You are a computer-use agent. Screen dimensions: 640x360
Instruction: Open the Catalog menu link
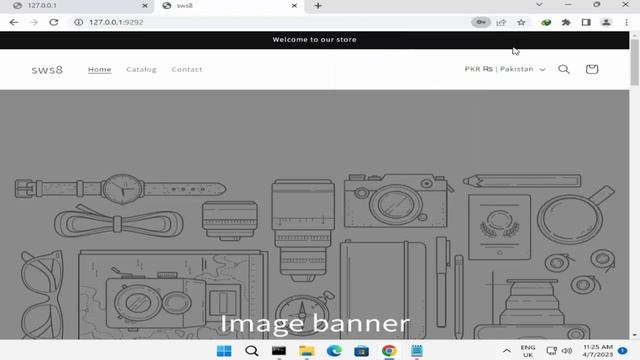click(141, 69)
